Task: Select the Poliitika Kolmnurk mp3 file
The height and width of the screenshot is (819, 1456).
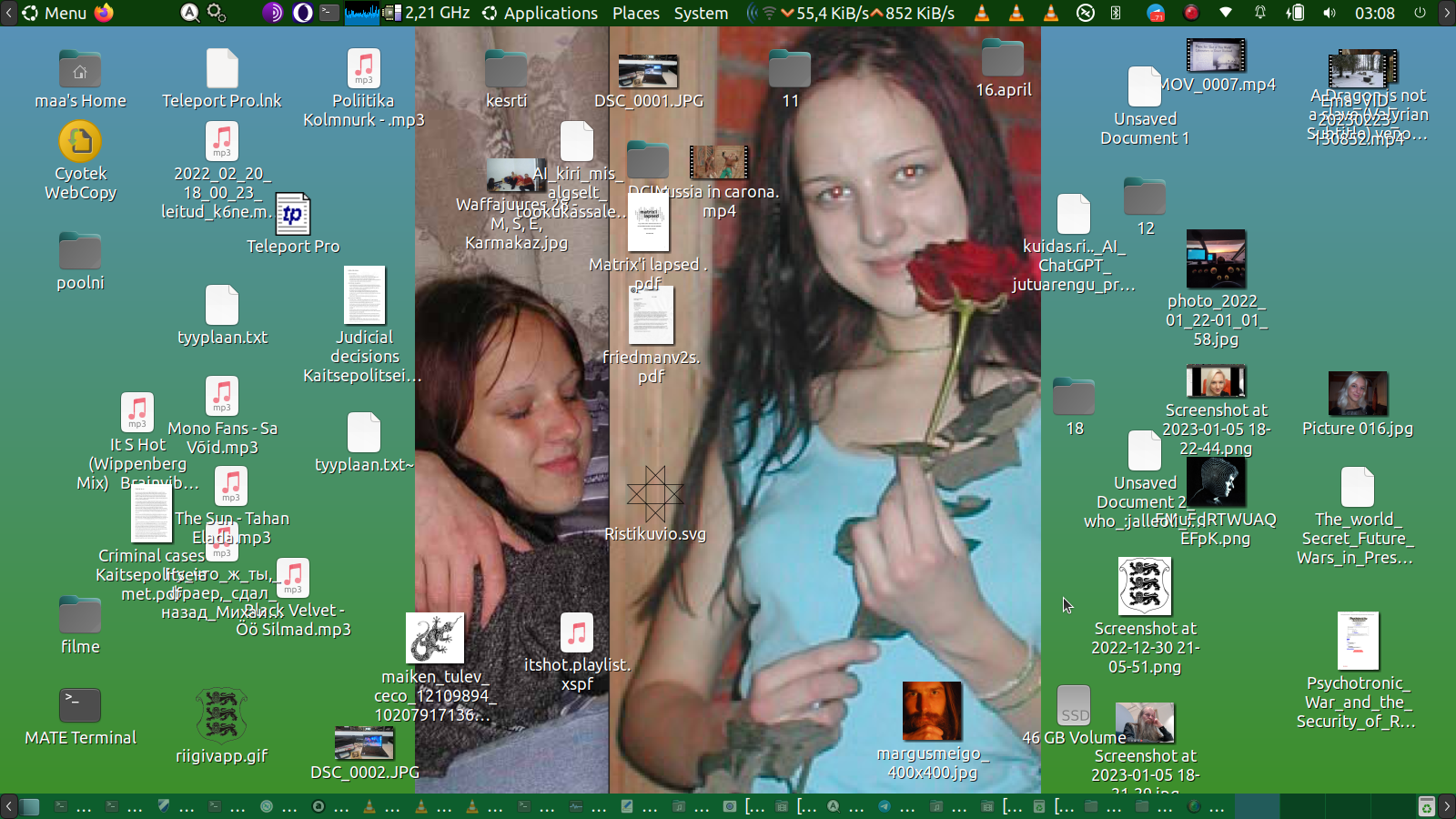Action: tap(364, 89)
